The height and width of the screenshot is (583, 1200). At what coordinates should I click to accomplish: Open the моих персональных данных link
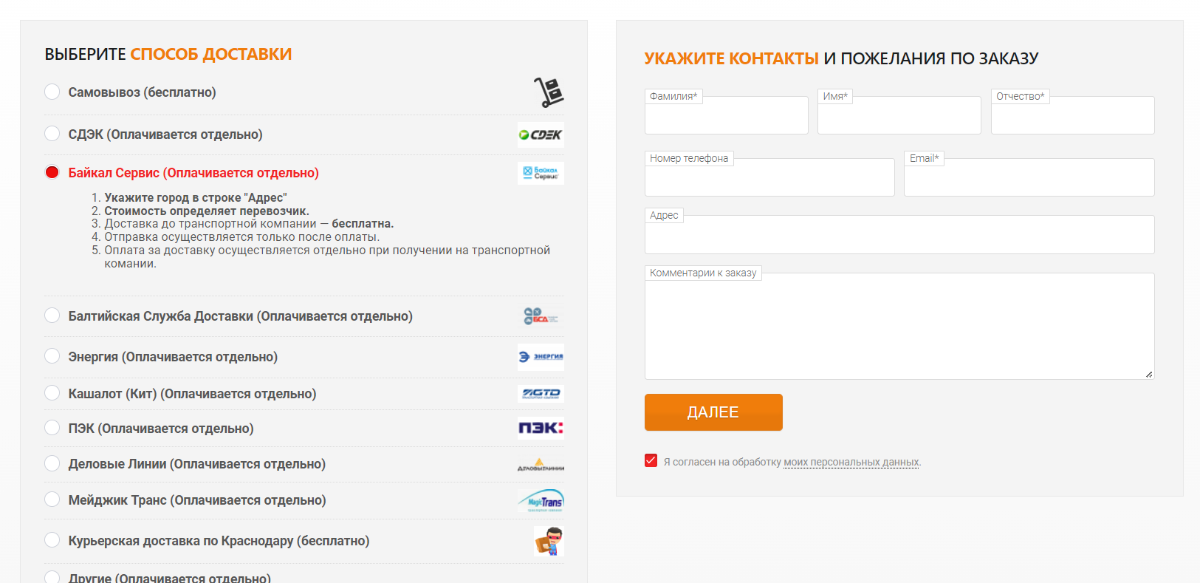pyautogui.click(x=851, y=462)
